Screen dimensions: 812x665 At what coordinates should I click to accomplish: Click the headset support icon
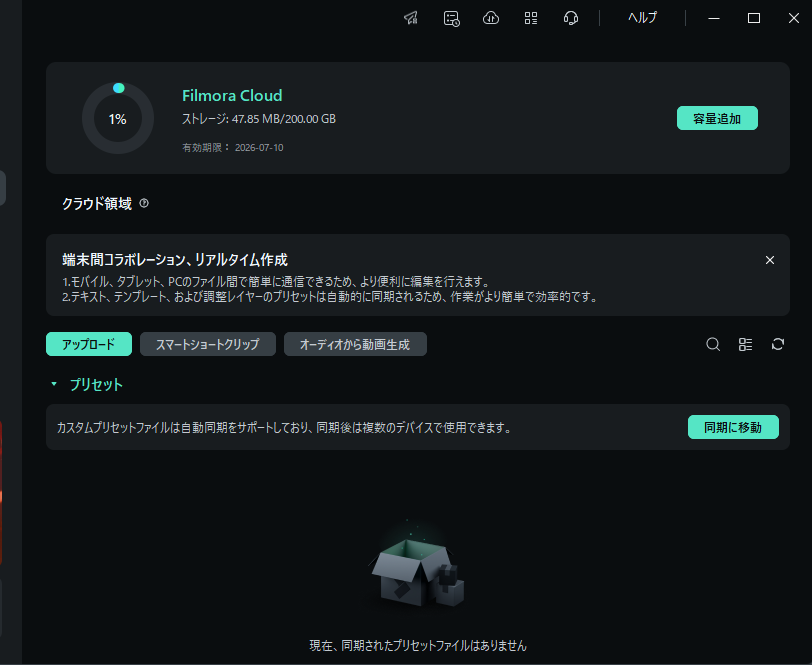571,19
